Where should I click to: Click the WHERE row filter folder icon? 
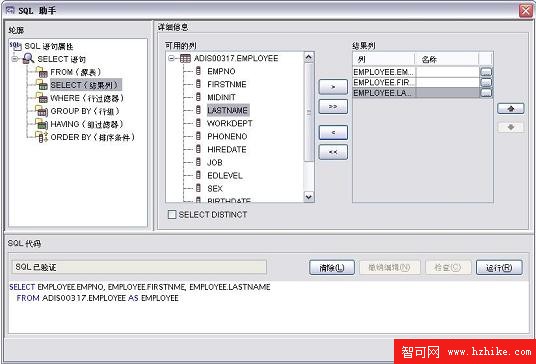42,98
